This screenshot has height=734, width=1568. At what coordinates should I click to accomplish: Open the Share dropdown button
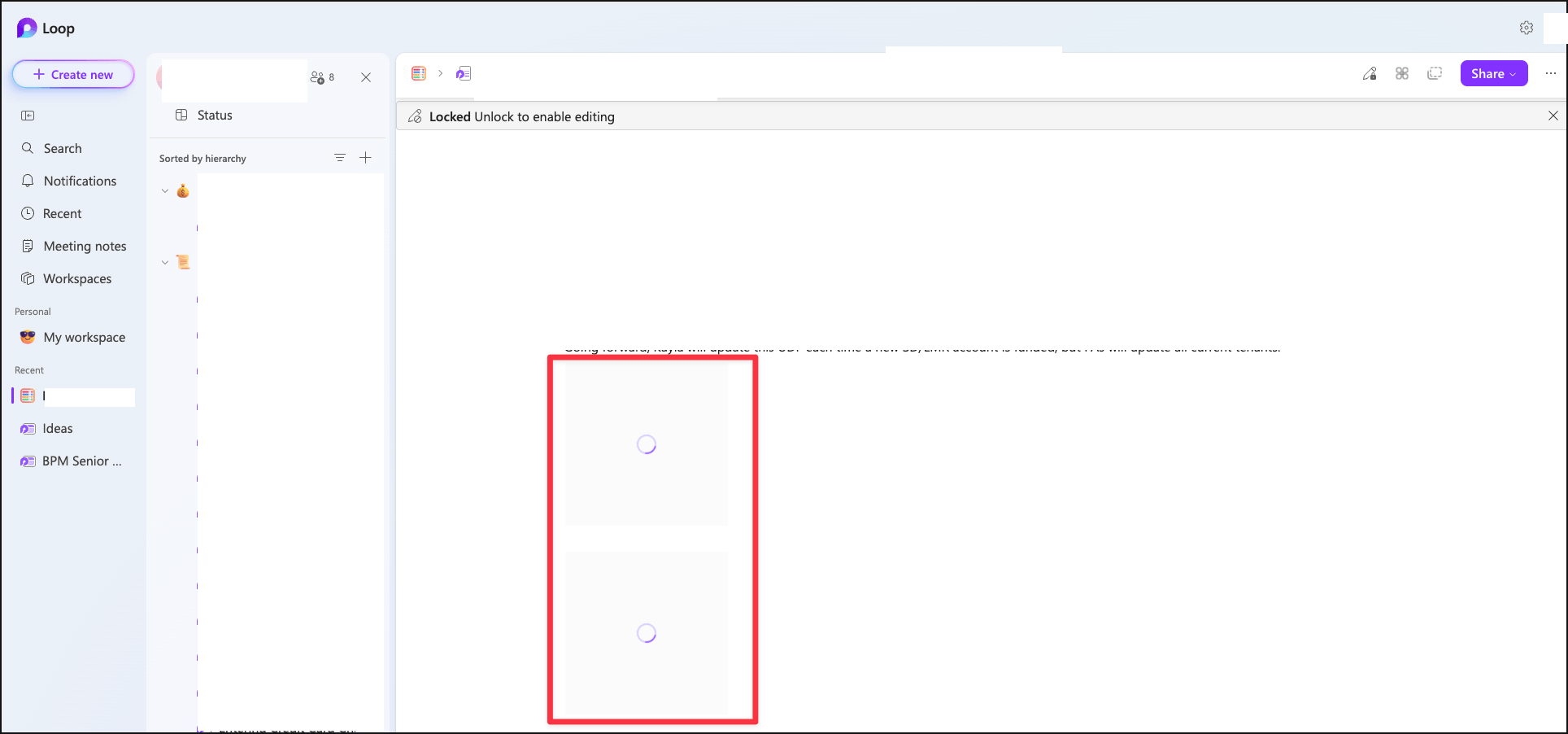click(x=1494, y=73)
